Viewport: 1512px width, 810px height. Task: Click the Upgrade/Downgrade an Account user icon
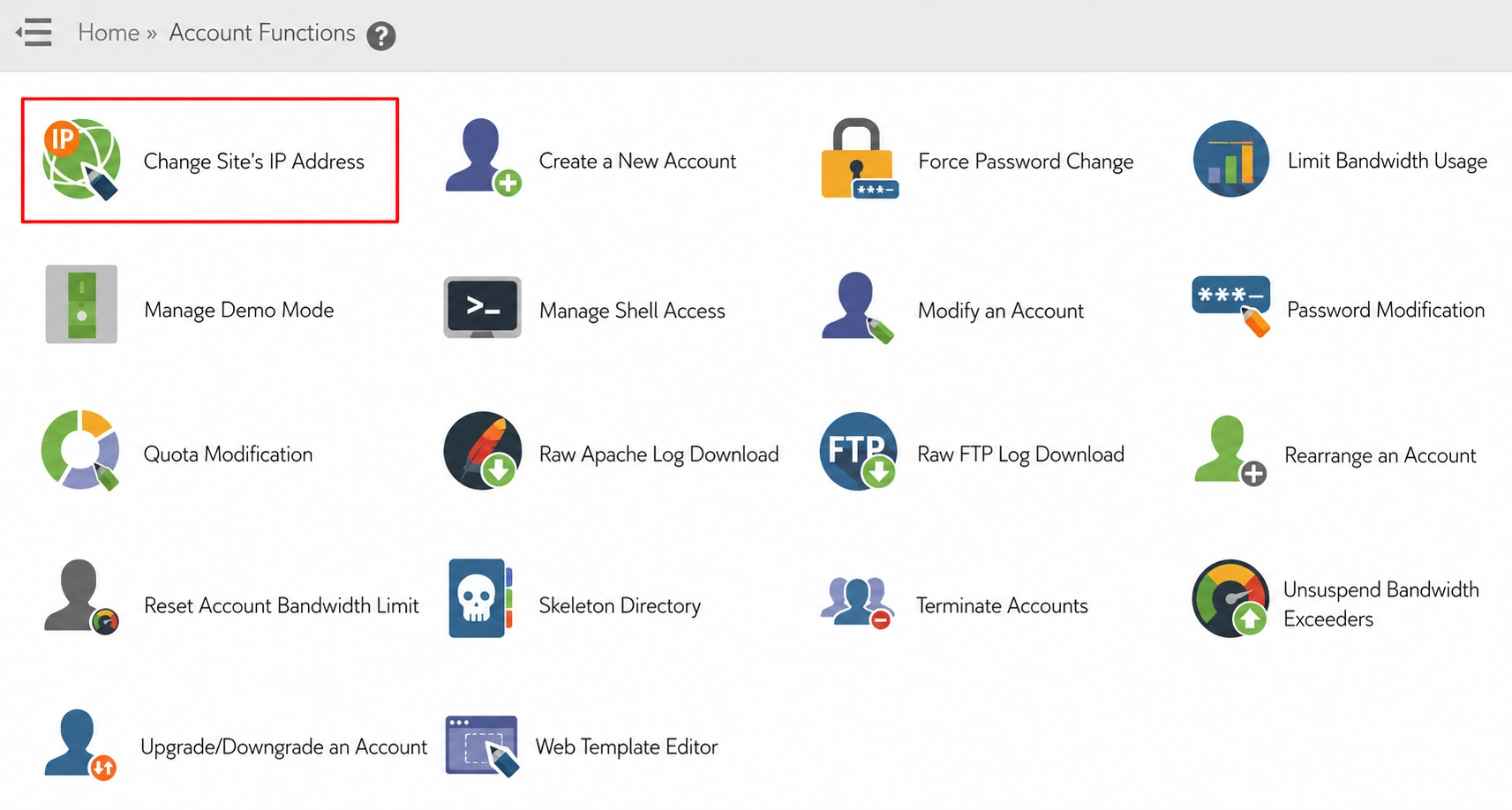click(80, 745)
